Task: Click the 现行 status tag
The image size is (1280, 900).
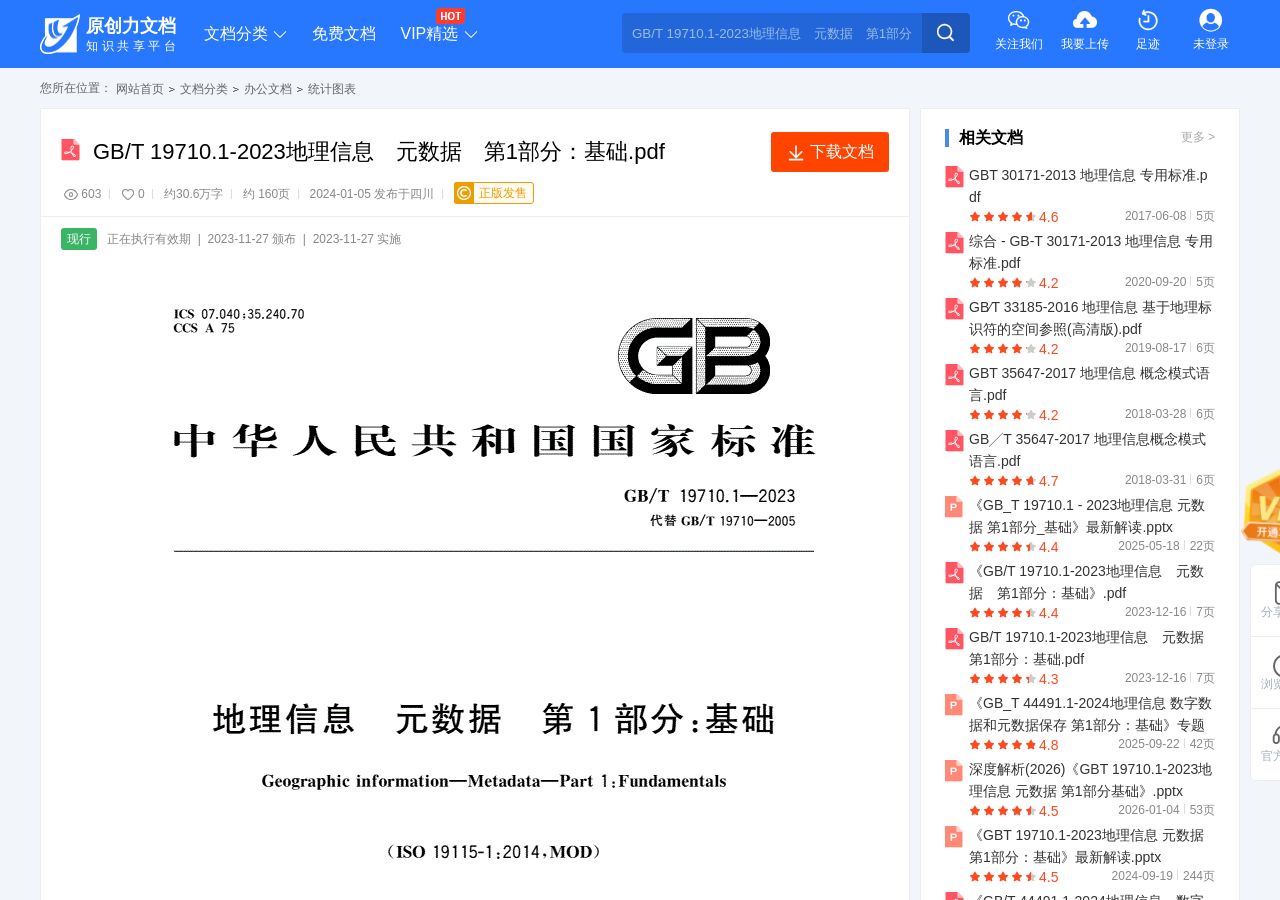Action: [x=79, y=239]
